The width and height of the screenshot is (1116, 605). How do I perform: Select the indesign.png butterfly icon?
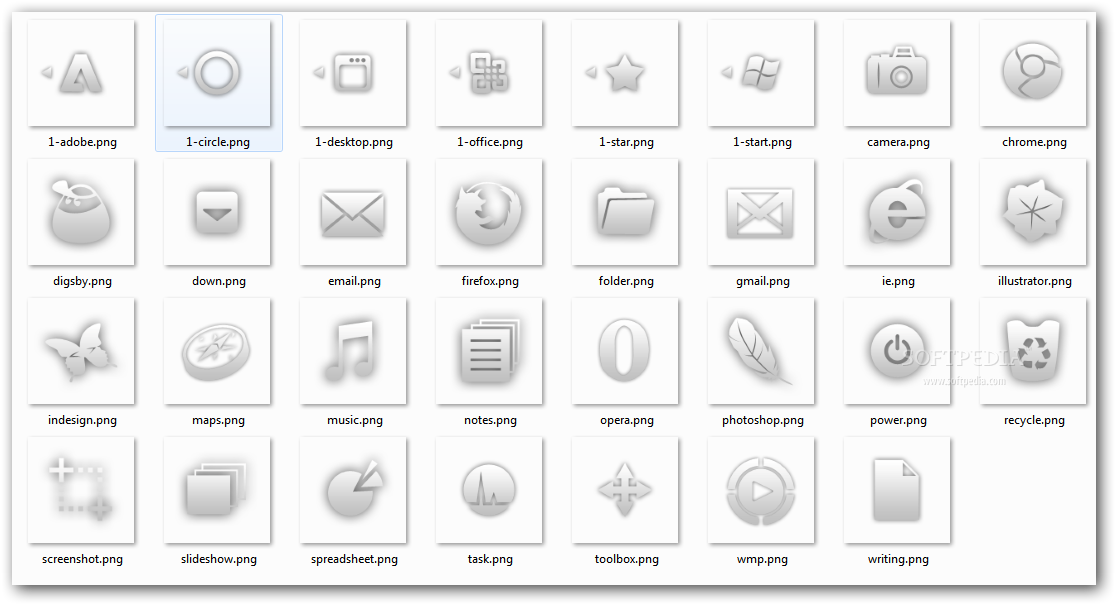click(81, 351)
